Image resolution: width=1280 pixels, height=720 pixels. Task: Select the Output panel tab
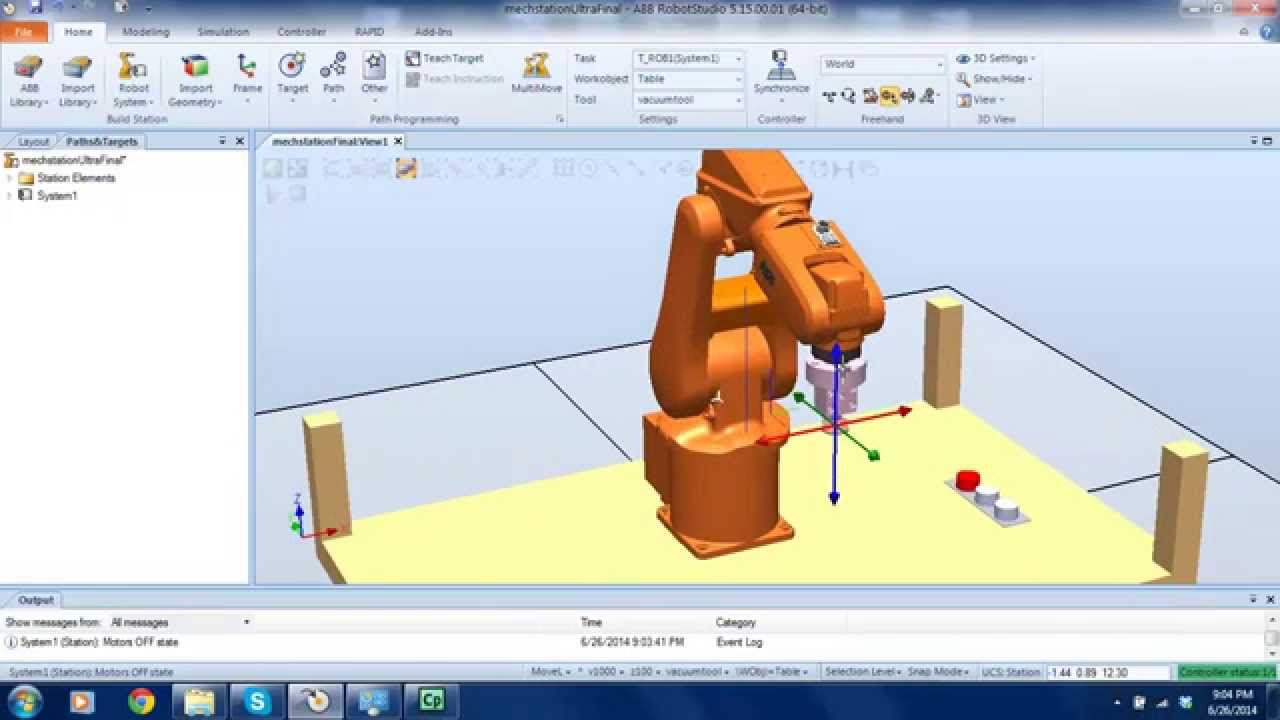click(x=36, y=600)
